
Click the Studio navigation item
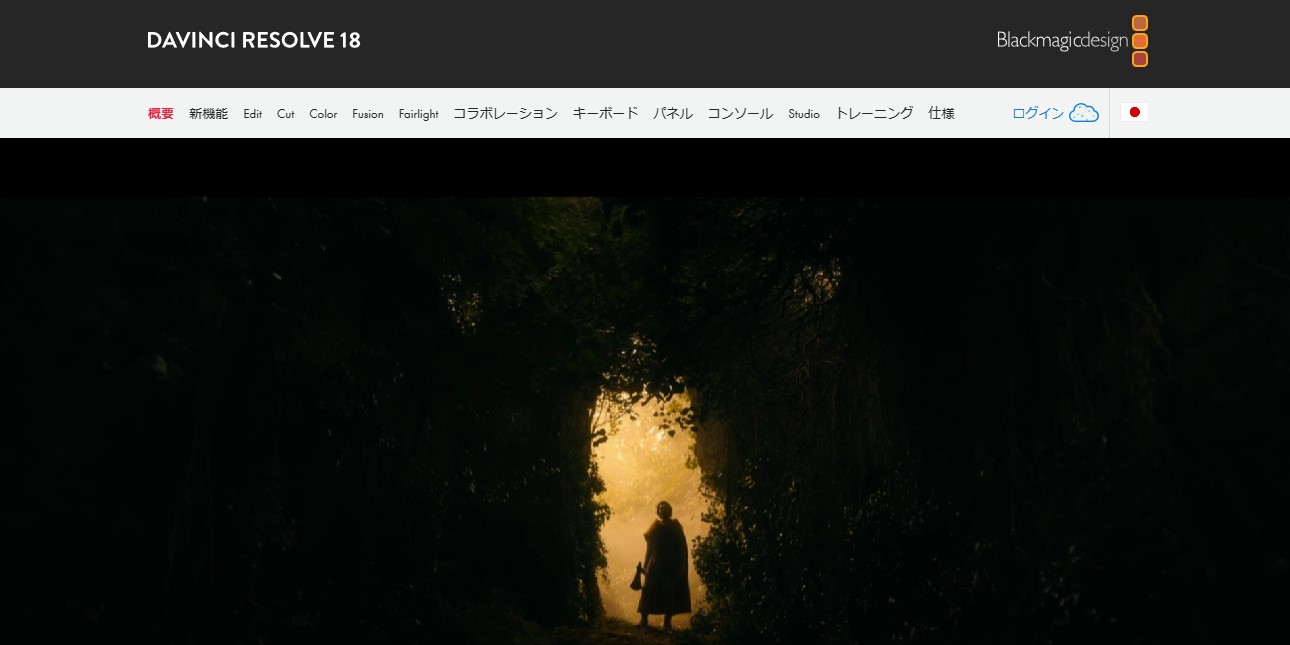804,114
